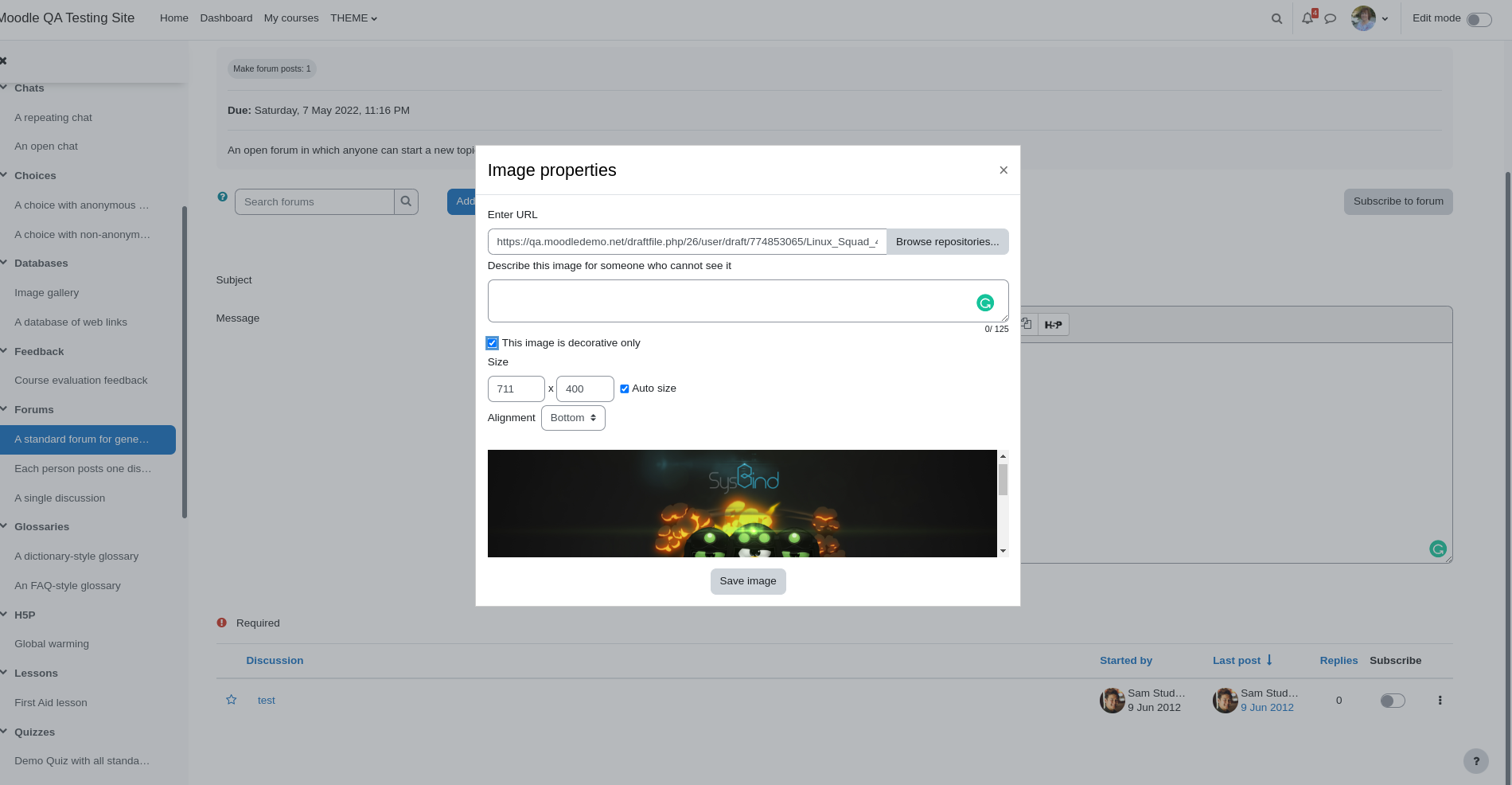Collapse the Forums section
This screenshot has width=1512, height=785.
tap(4, 409)
